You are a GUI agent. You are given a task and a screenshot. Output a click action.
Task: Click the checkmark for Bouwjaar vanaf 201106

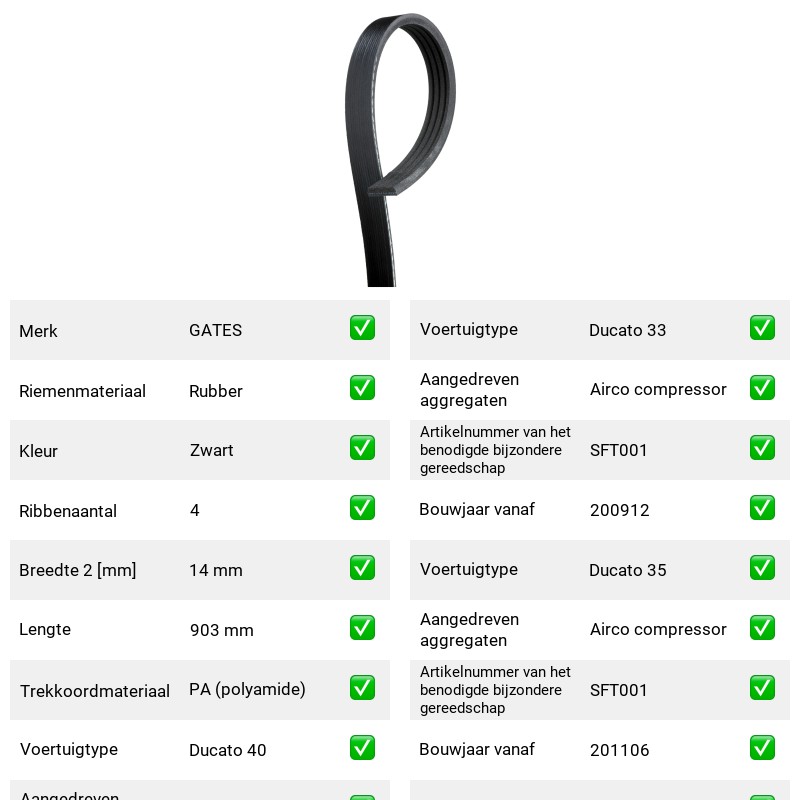pyautogui.click(x=762, y=747)
